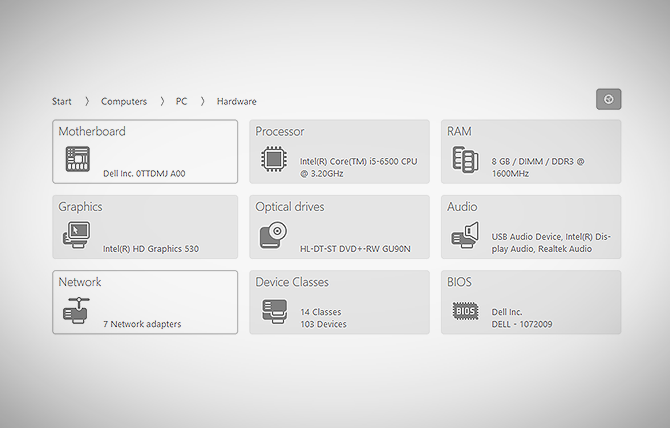Click the RAM memory modules icon

[465, 160]
